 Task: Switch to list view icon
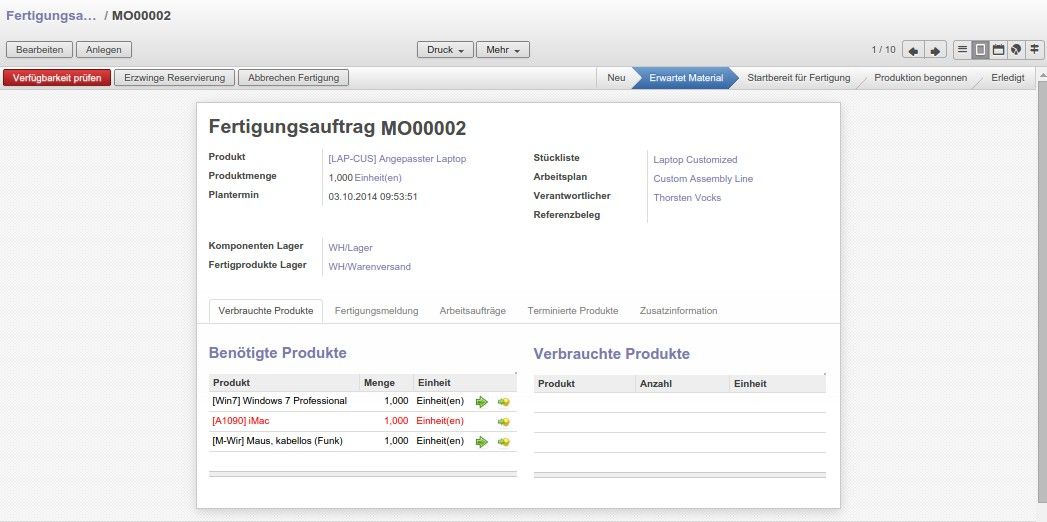click(x=962, y=50)
